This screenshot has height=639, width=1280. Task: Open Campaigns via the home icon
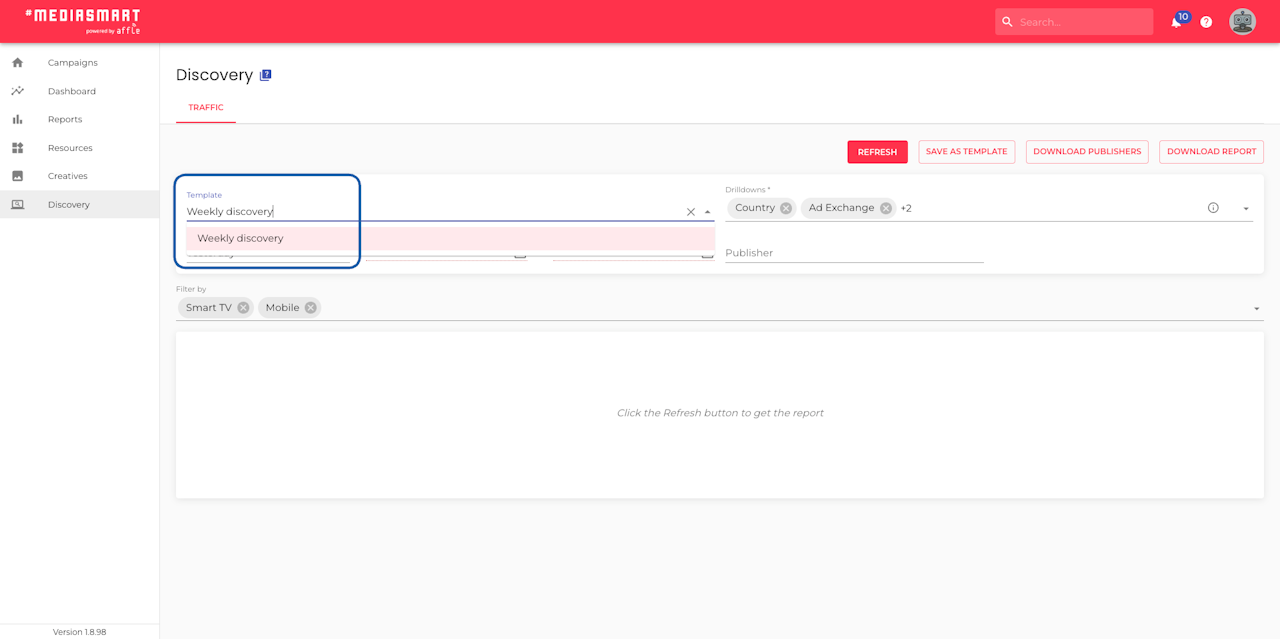(x=17, y=63)
